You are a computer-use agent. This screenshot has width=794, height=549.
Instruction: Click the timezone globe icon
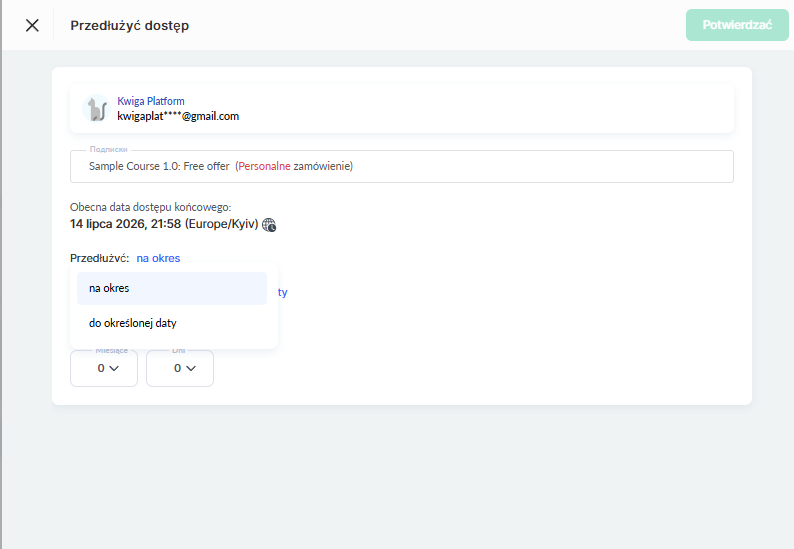269,225
